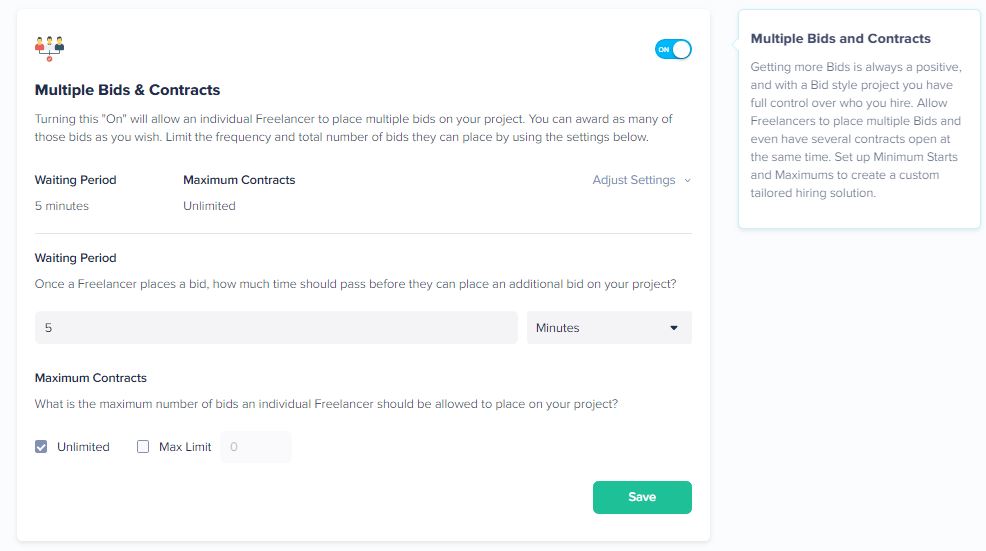Enable the Max Limit checkbox
The width and height of the screenshot is (986, 551).
(143, 447)
